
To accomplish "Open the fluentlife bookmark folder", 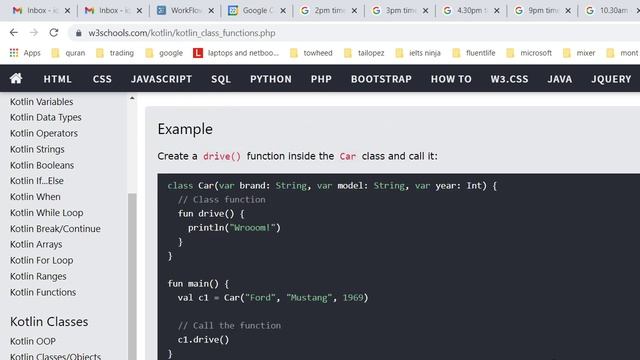I will (x=474, y=53).
